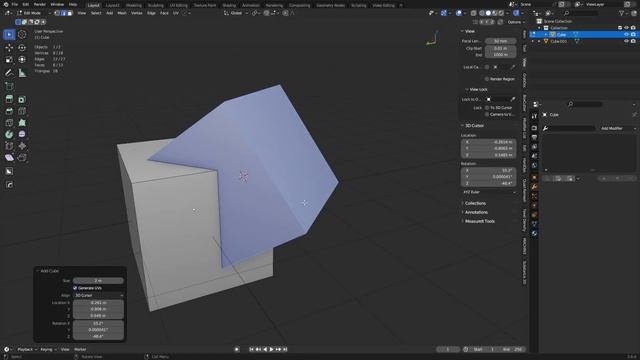Image resolution: width=640 pixels, height=360 pixels.
Task: Enable Render Region checkbox
Action: pyautogui.click(x=487, y=79)
